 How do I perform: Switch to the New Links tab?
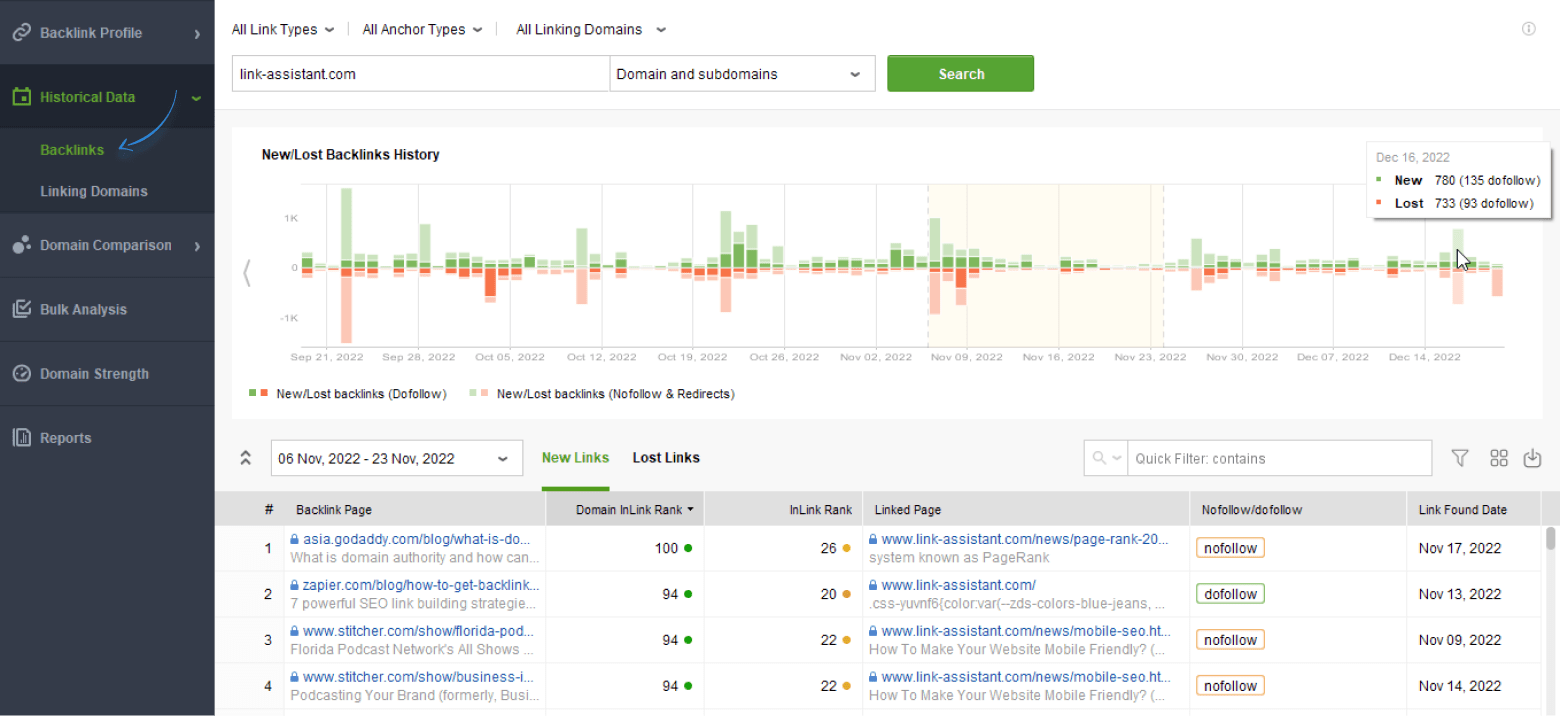click(575, 457)
